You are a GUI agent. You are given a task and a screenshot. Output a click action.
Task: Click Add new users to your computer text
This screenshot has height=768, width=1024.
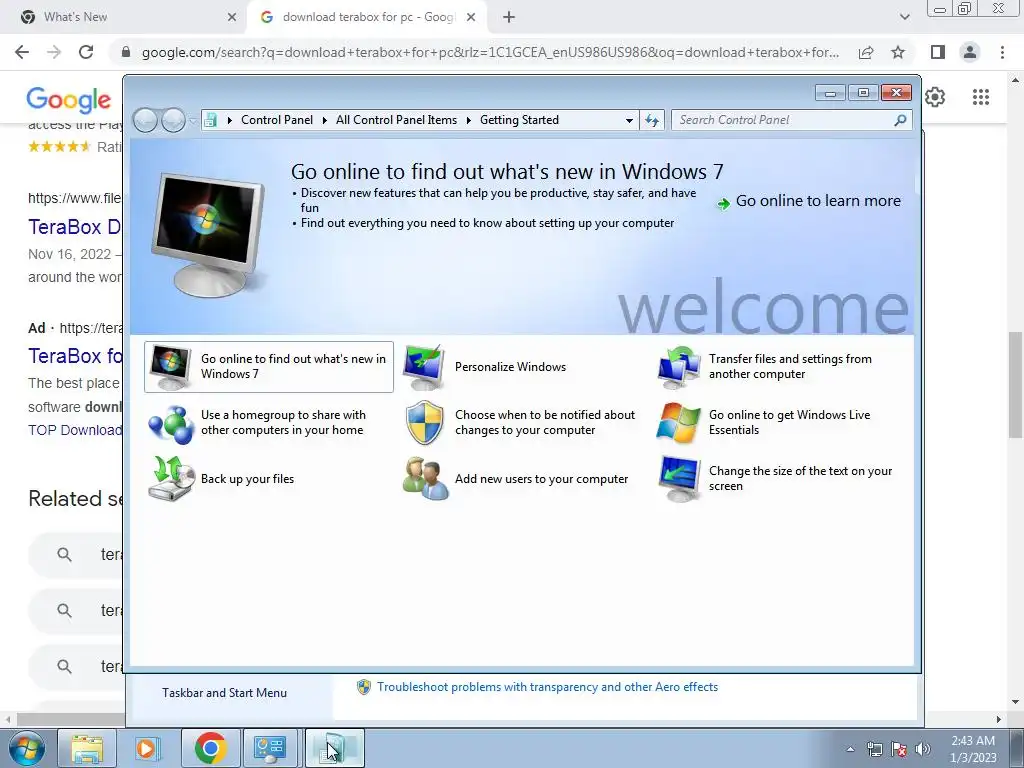(x=541, y=479)
